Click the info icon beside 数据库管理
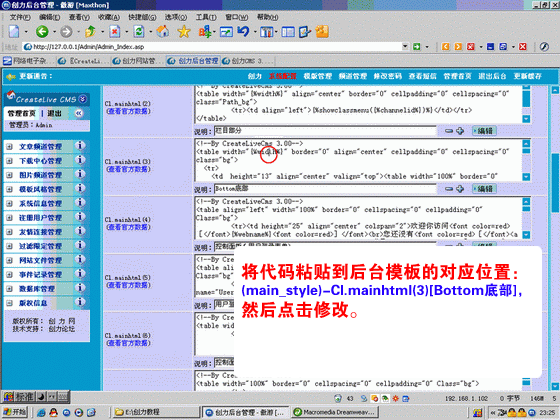 [x=80, y=288]
